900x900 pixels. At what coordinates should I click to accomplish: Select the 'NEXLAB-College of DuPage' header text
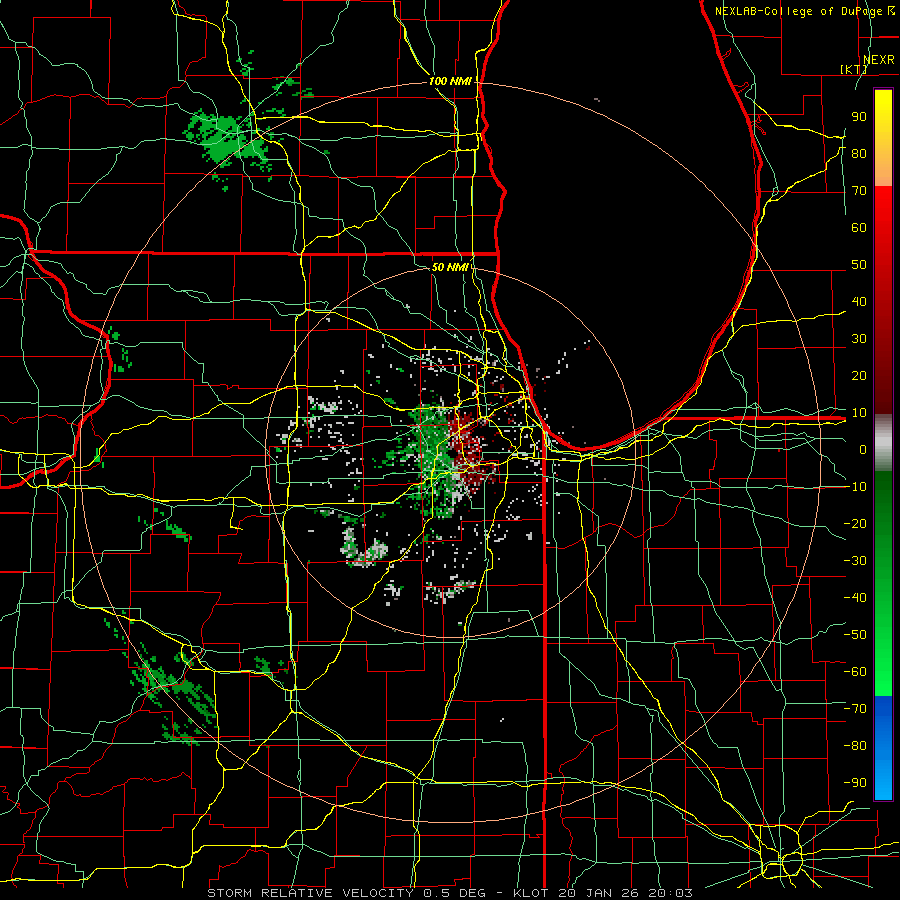click(x=799, y=11)
